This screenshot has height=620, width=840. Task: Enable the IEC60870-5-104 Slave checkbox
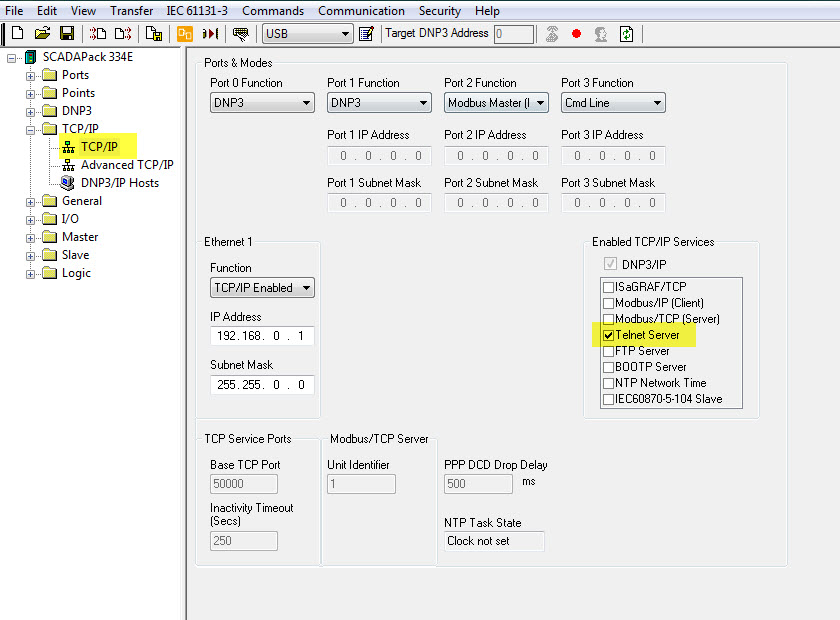(608, 399)
